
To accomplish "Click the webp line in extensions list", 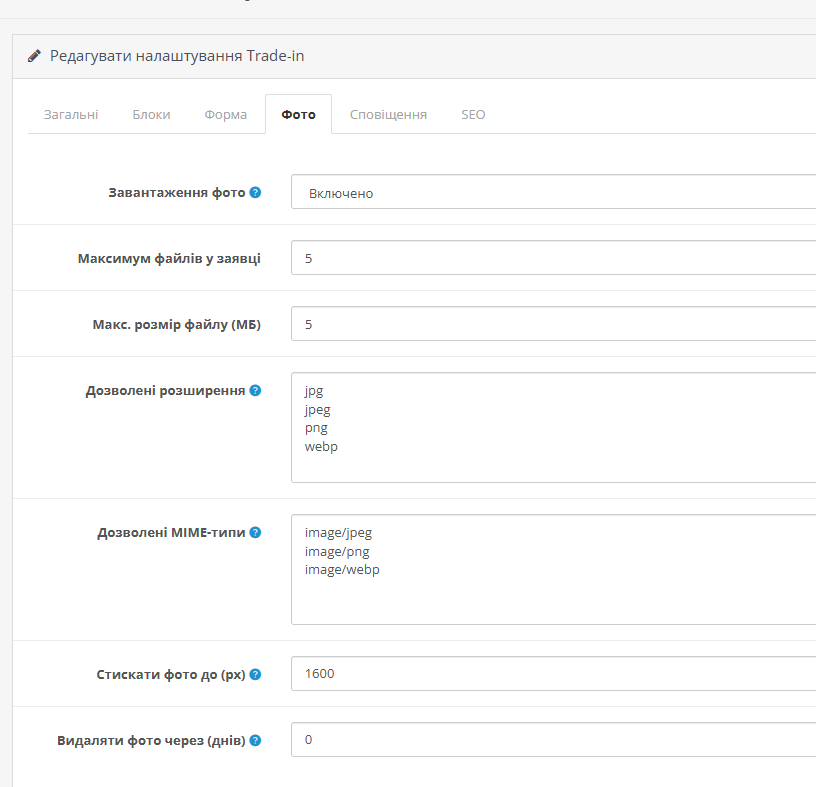I will [321, 447].
